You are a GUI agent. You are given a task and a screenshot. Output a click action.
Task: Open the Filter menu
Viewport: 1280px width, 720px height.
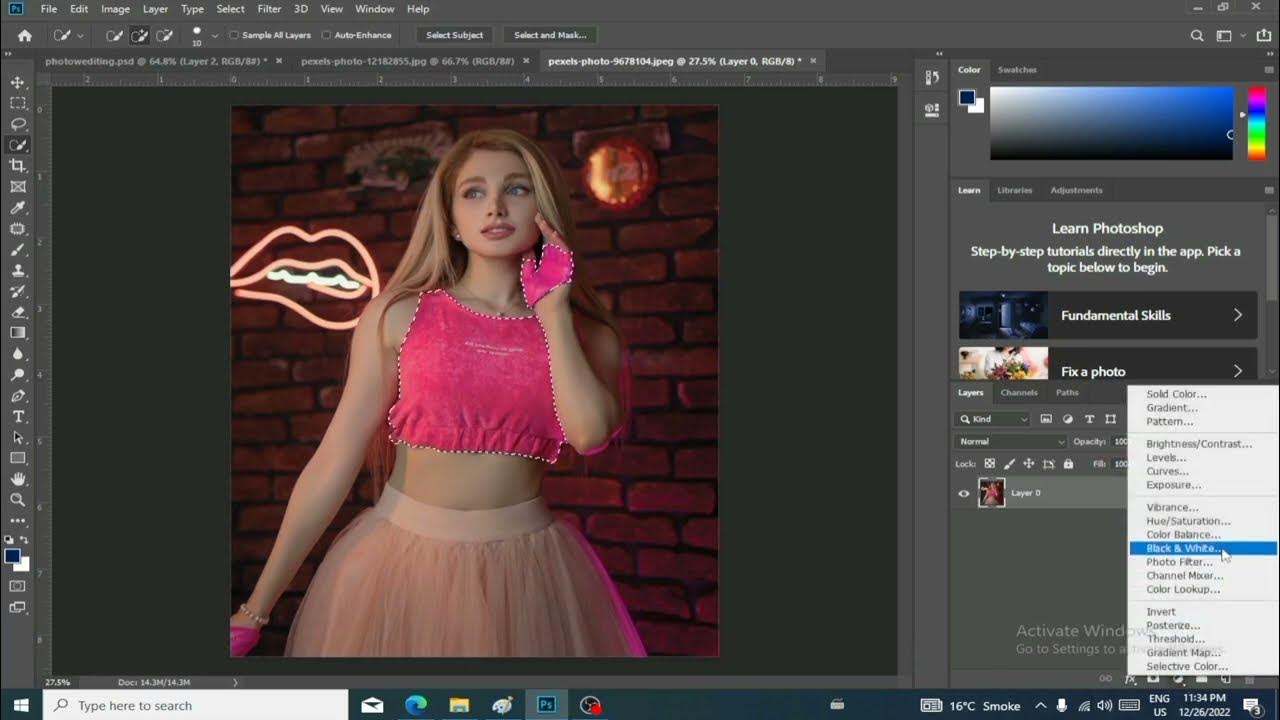point(269,9)
